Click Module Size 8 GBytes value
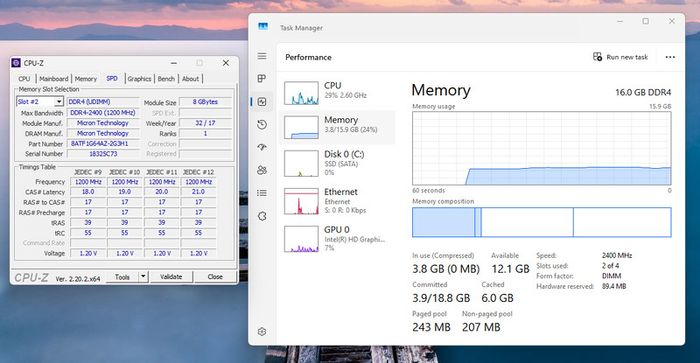This screenshot has width=700, height=363. tap(205, 102)
